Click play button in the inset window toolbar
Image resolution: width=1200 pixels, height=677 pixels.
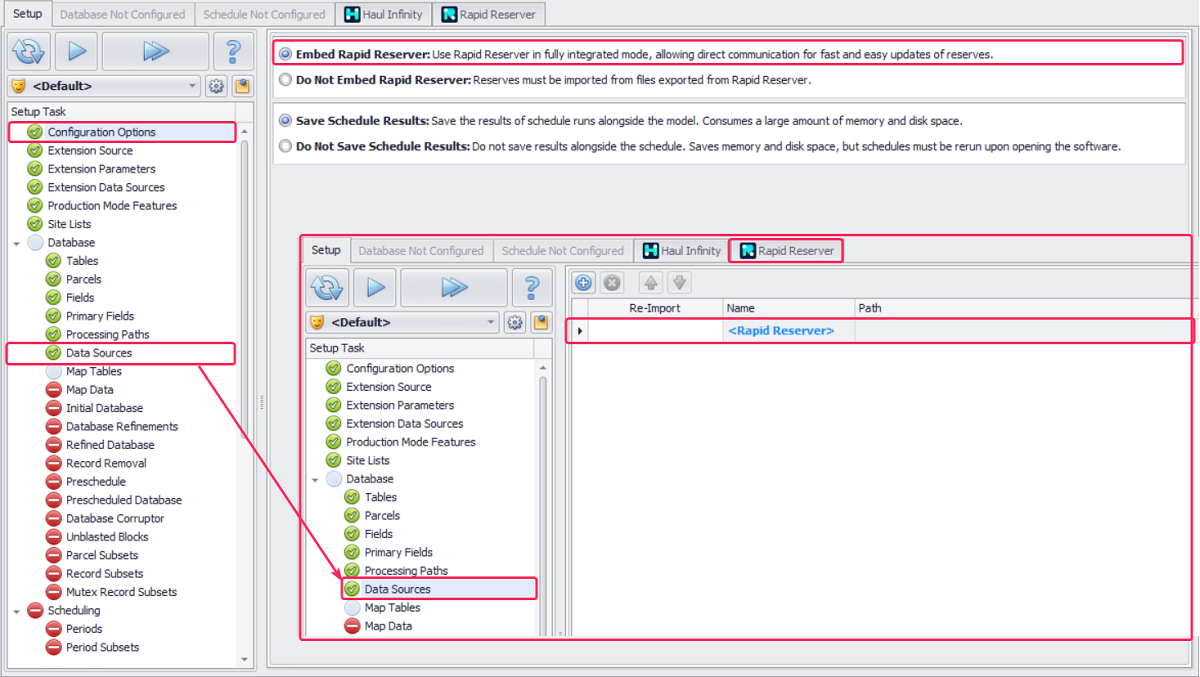(375, 288)
